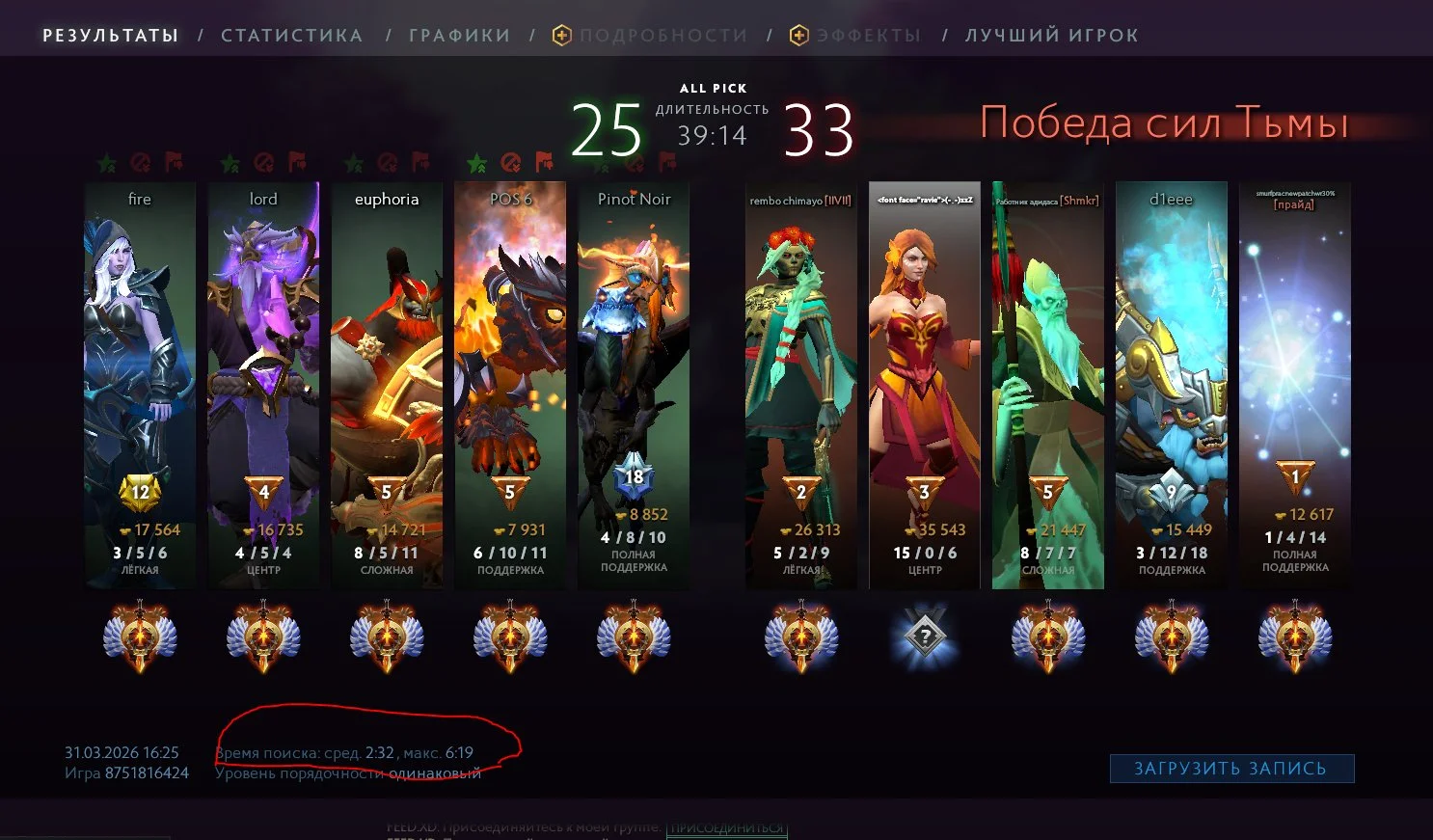Select Lina hero portrait card
This screenshot has width=1433, height=840.
(x=925, y=385)
